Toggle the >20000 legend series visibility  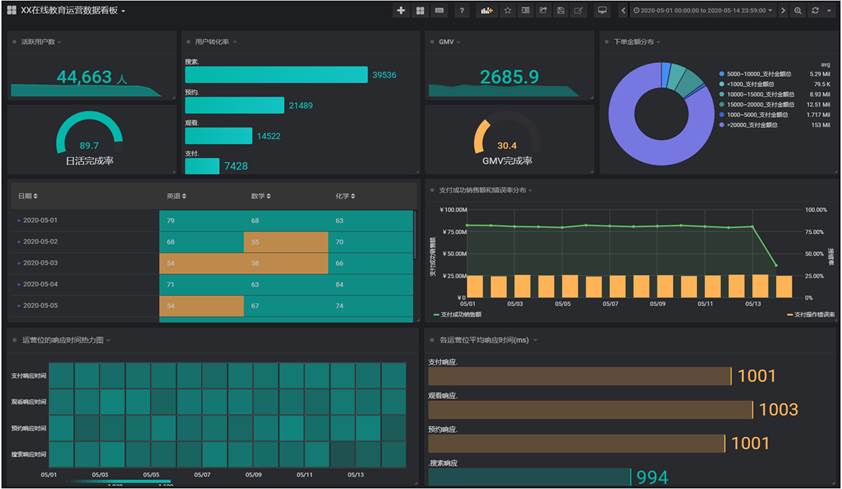point(755,125)
